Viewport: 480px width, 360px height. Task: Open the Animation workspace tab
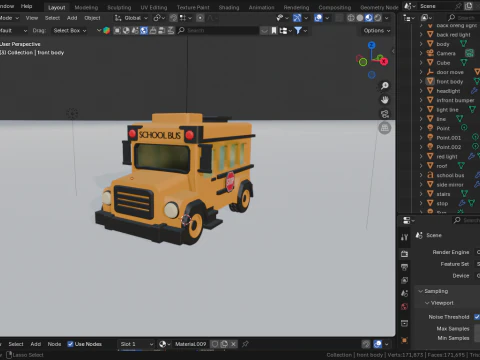pyautogui.click(x=261, y=7)
